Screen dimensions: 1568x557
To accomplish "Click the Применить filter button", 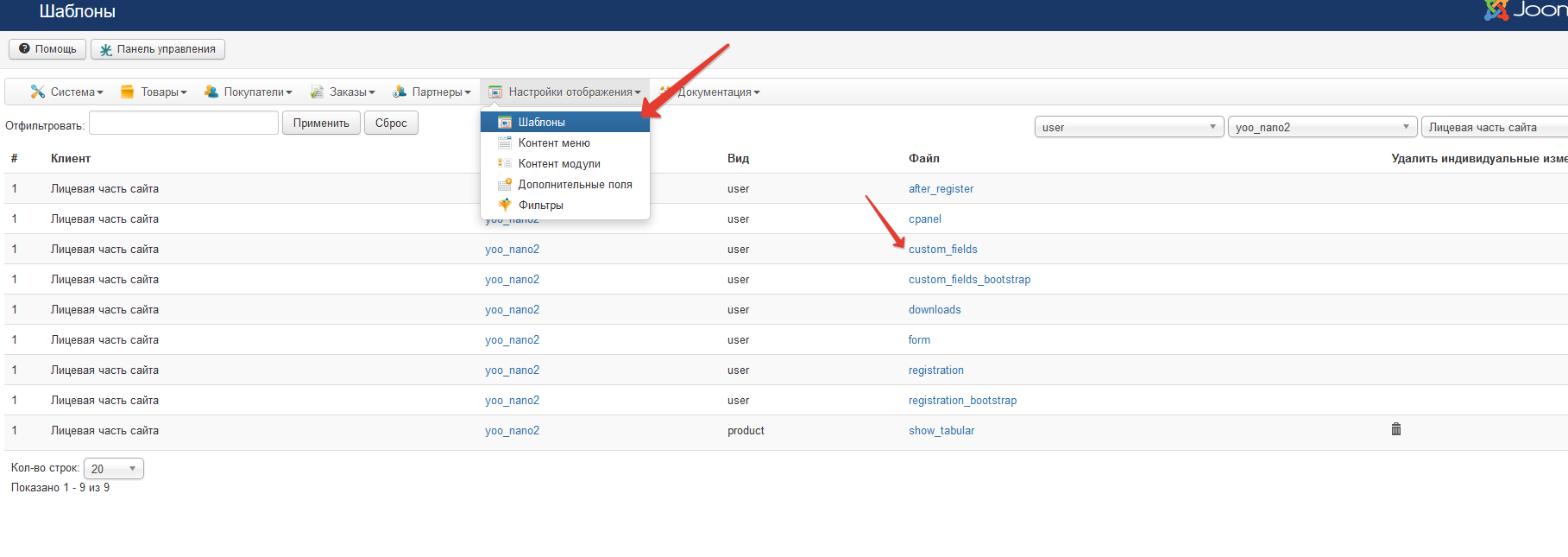I will [321, 123].
